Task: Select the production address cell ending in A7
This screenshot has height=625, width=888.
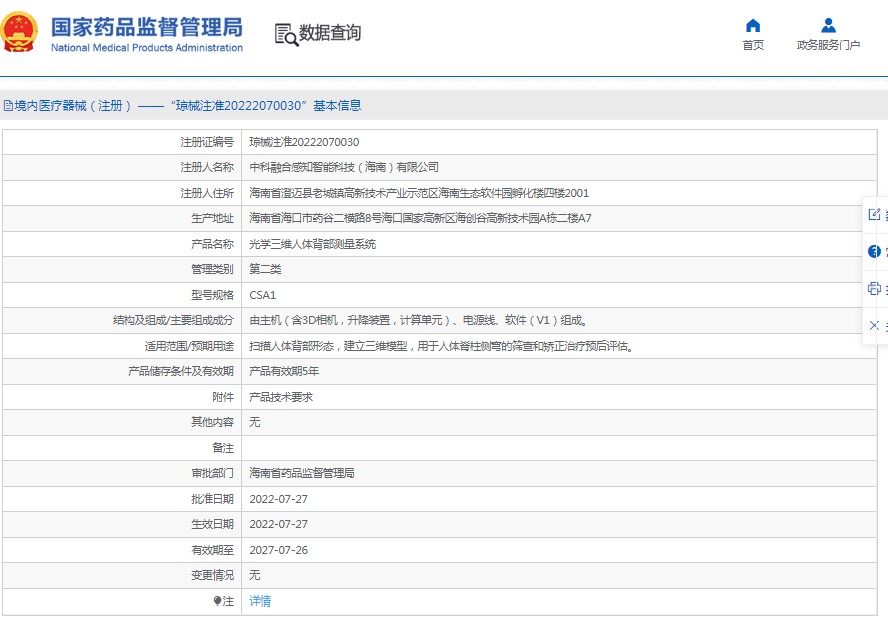Action: pyautogui.click(x=559, y=219)
